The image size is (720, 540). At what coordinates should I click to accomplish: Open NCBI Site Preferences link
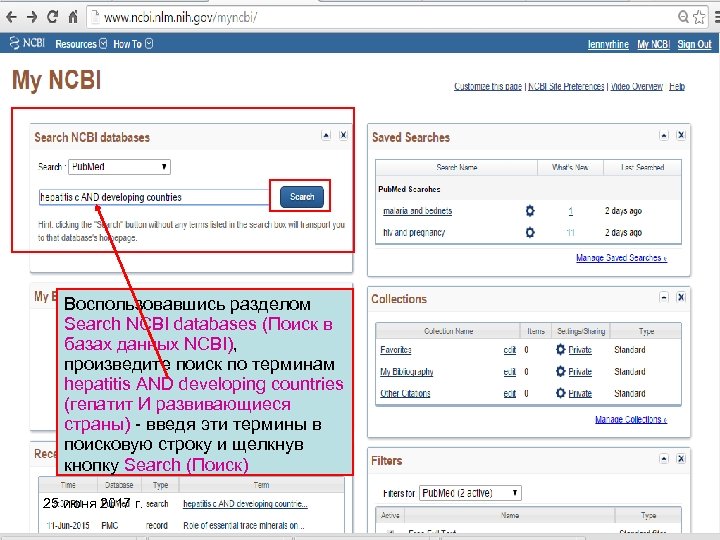[566, 86]
